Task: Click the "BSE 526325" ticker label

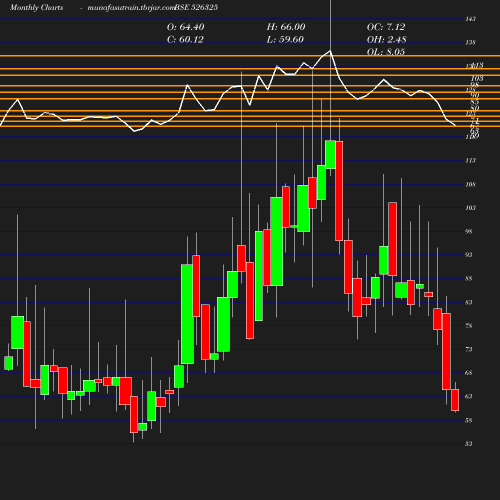Action: click(196, 7)
